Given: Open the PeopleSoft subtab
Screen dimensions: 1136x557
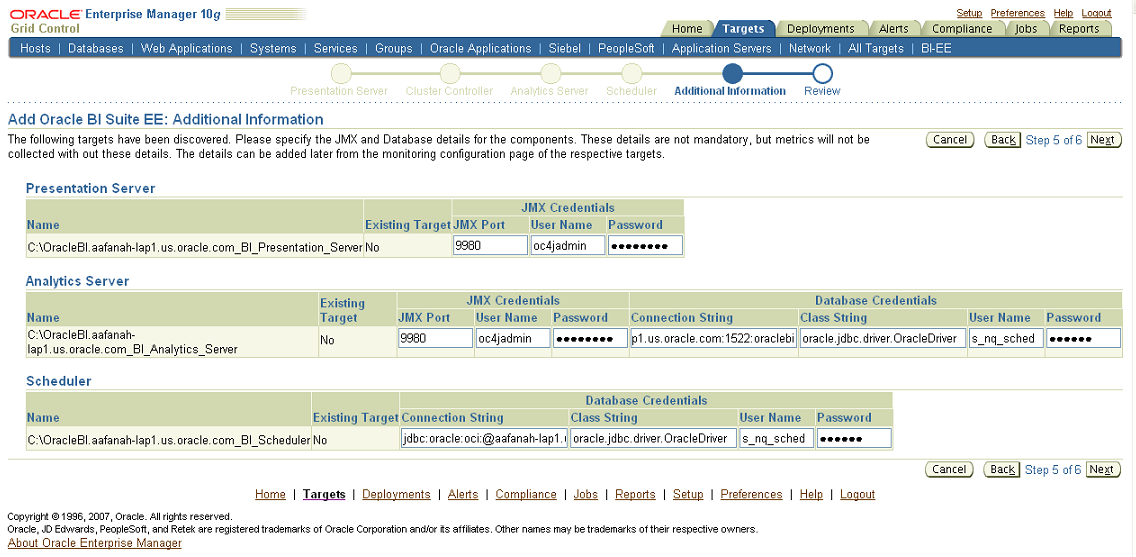Looking at the screenshot, I should (626, 49).
